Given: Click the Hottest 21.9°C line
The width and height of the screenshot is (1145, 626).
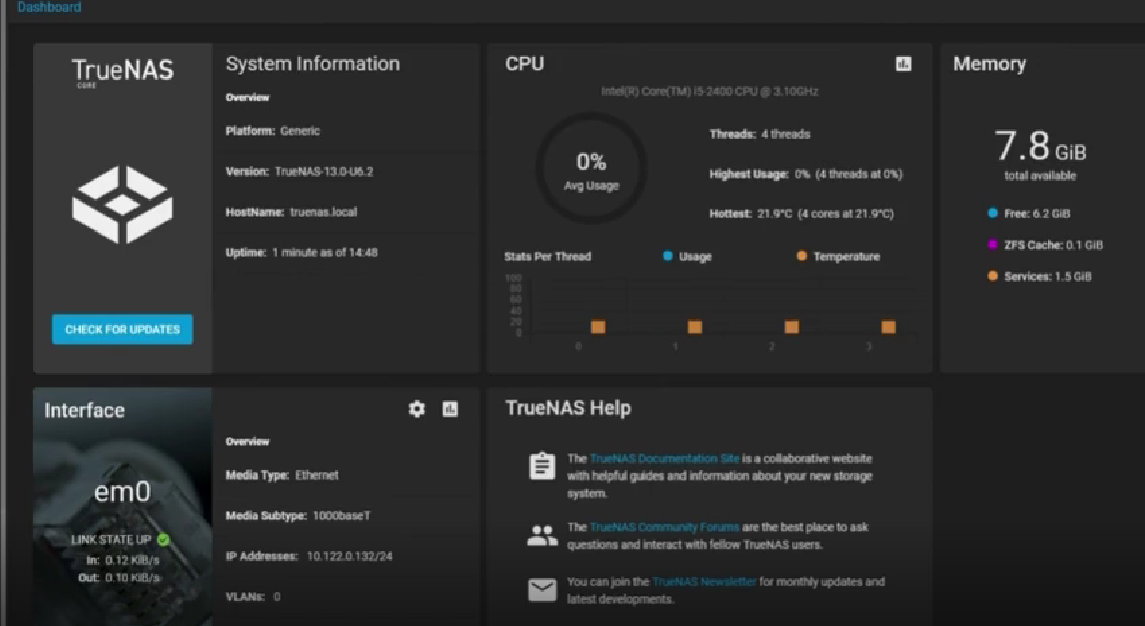Looking at the screenshot, I should click(802, 214).
